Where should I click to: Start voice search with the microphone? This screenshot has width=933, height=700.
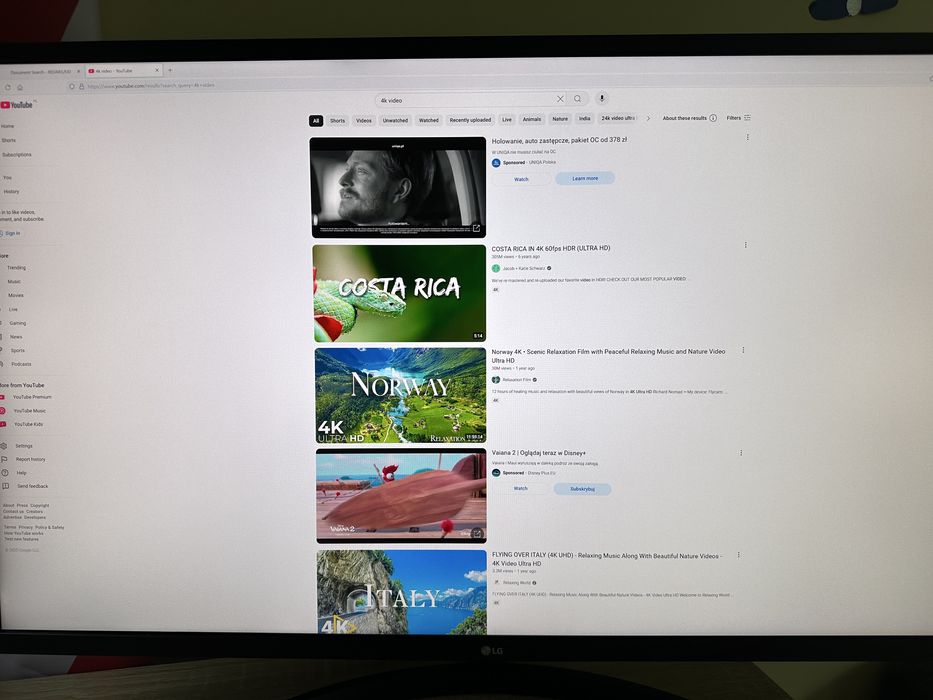coord(602,98)
